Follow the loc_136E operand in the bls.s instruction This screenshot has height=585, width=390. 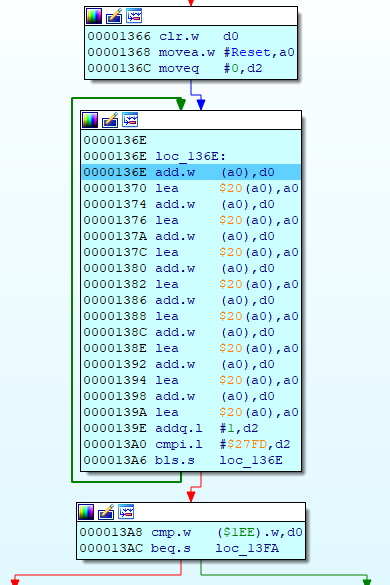(251, 460)
